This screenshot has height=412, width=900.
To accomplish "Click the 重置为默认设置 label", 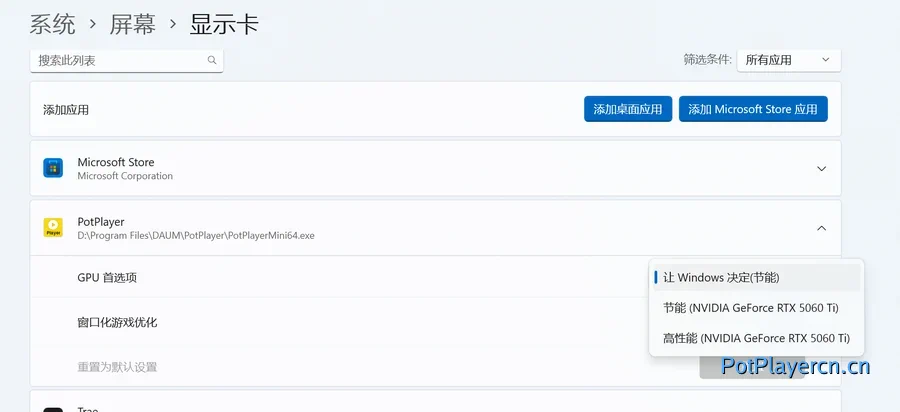I will (x=117, y=367).
